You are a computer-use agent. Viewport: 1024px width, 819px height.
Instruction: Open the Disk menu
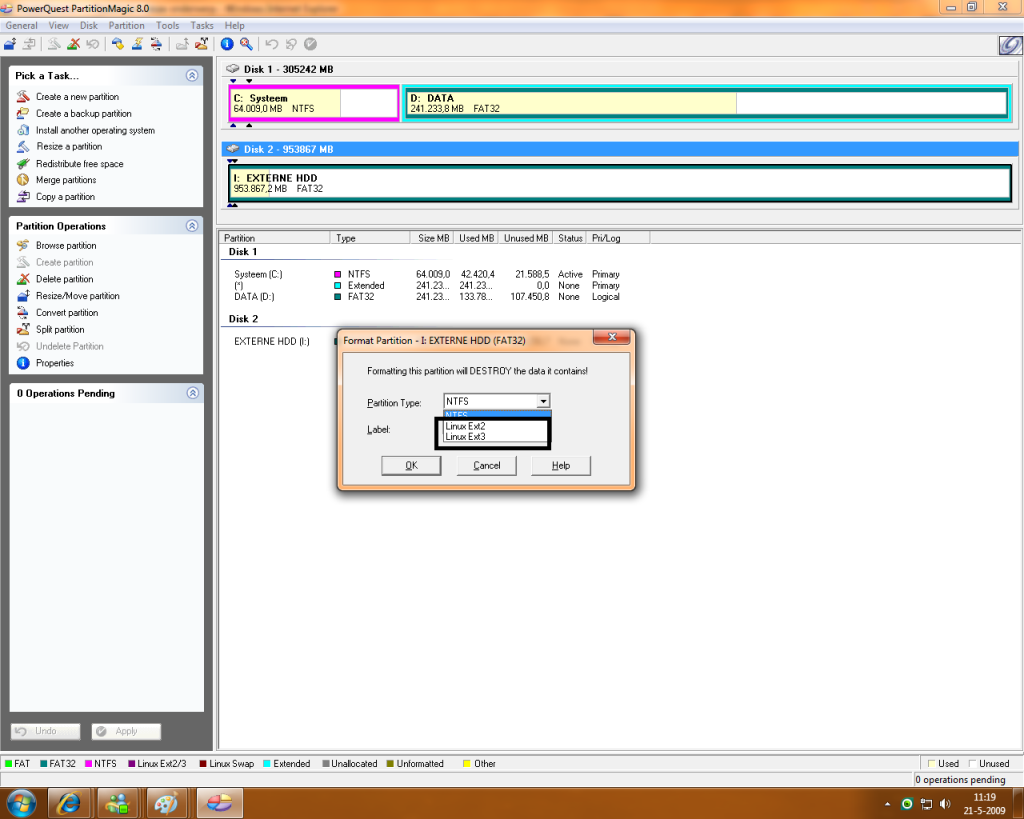[89, 25]
